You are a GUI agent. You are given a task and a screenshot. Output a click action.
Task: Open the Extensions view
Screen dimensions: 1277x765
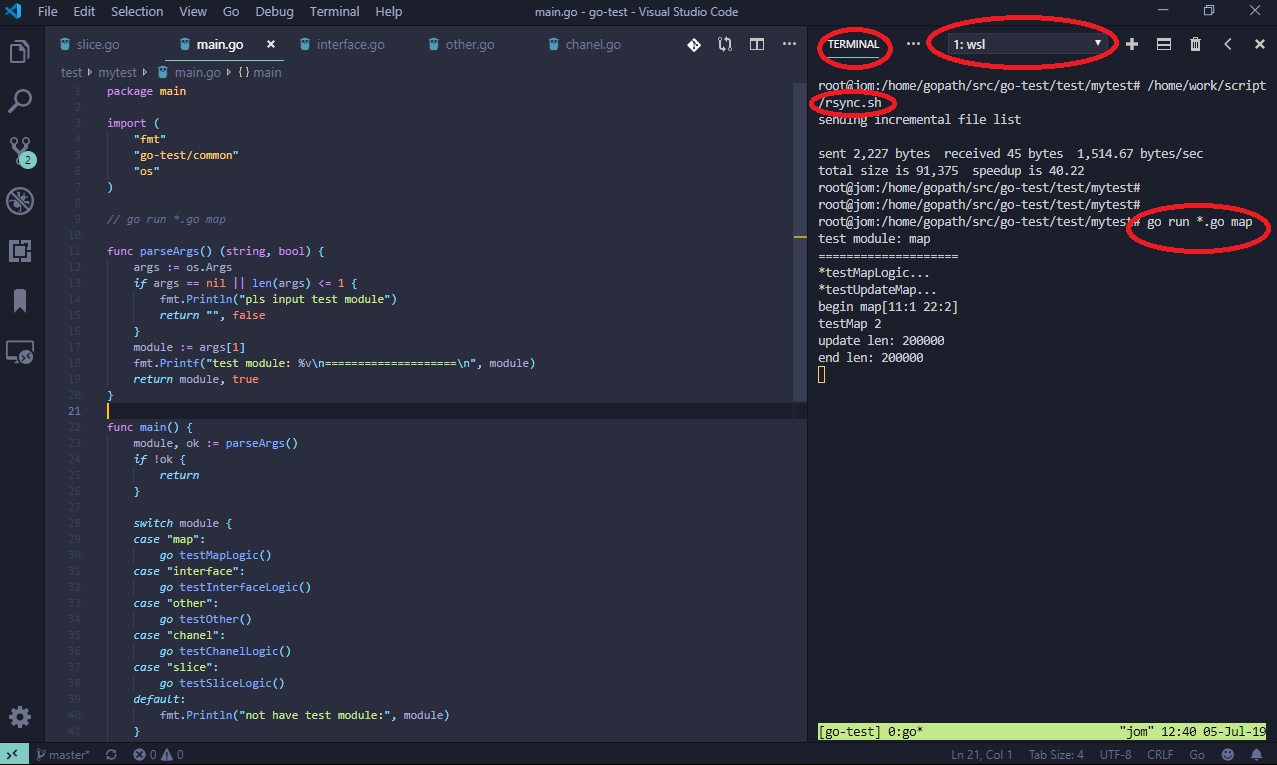[18, 251]
